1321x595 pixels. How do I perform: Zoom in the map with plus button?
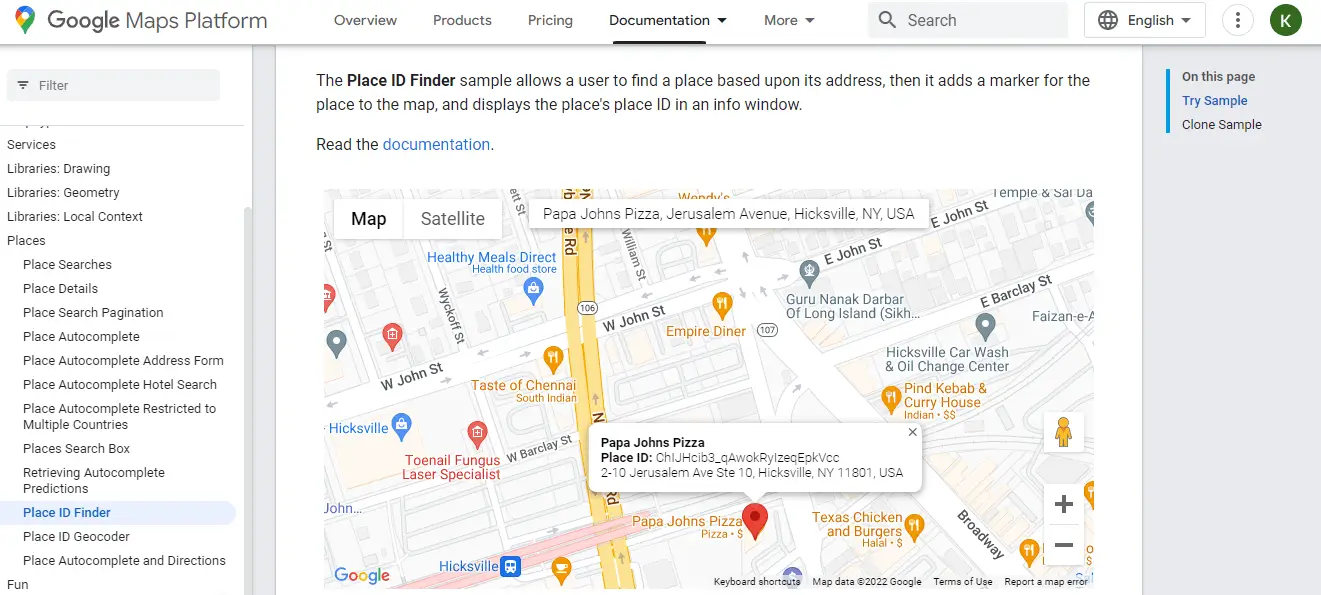tap(1063, 505)
